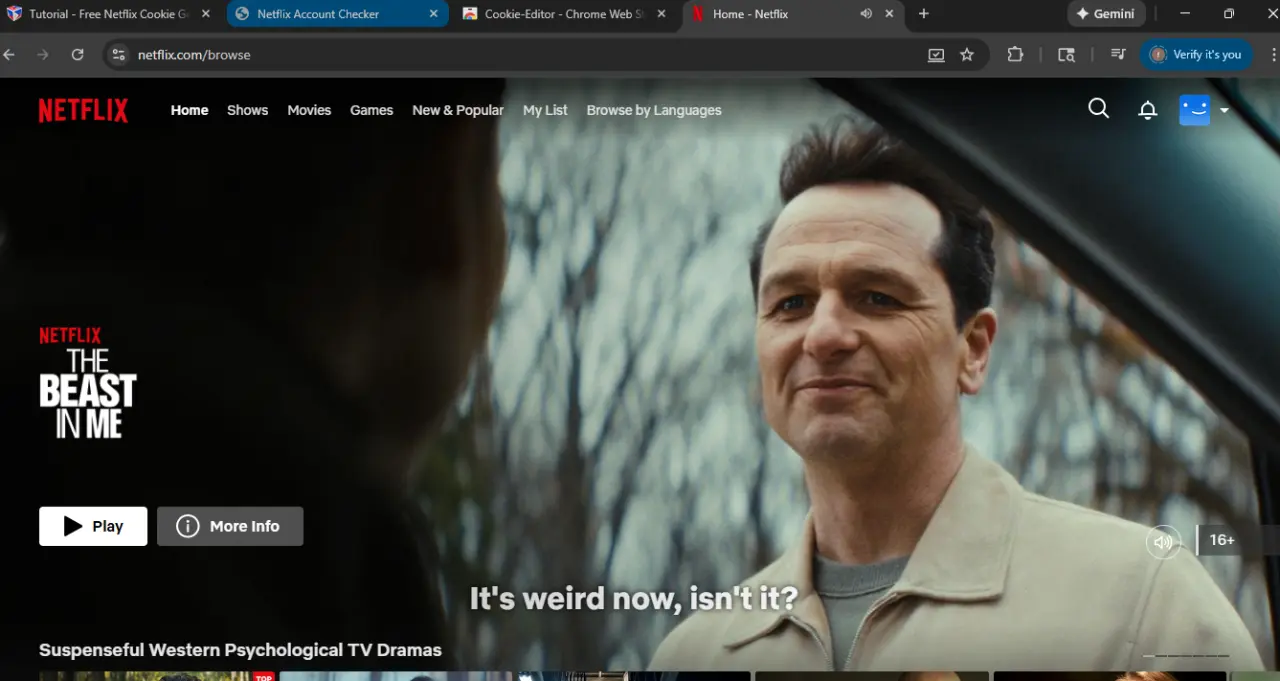Open My List page
This screenshot has width=1280, height=681.
pyautogui.click(x=545, y=110)
